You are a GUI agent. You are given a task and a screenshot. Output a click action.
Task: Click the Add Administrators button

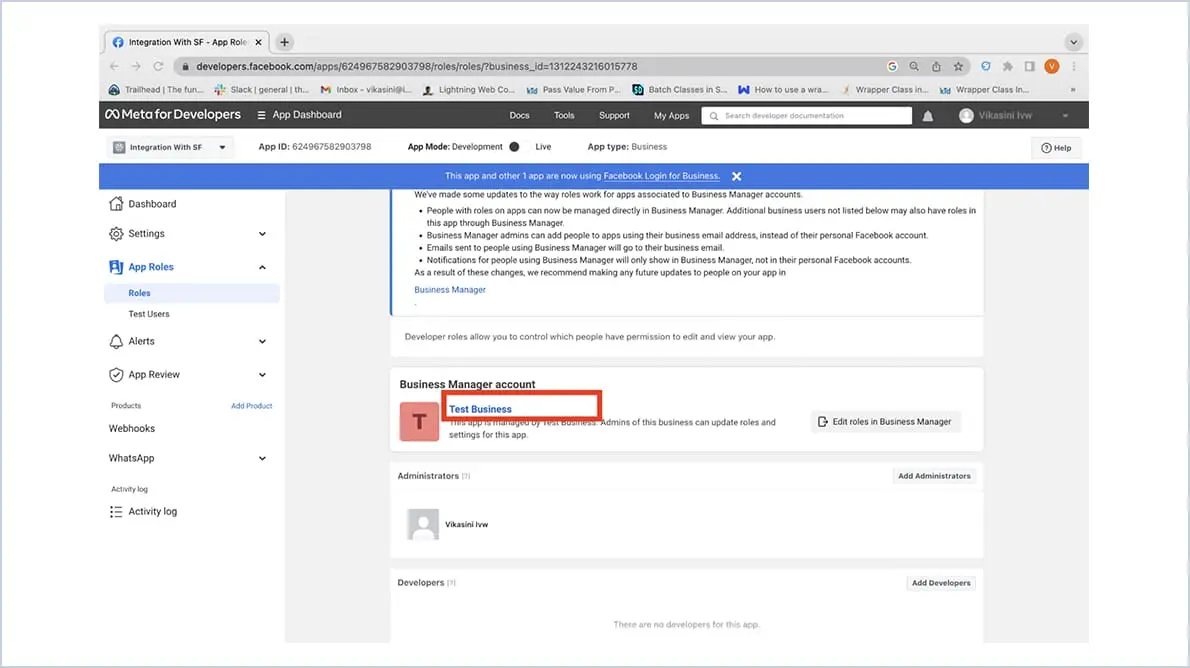coord(934,476)
